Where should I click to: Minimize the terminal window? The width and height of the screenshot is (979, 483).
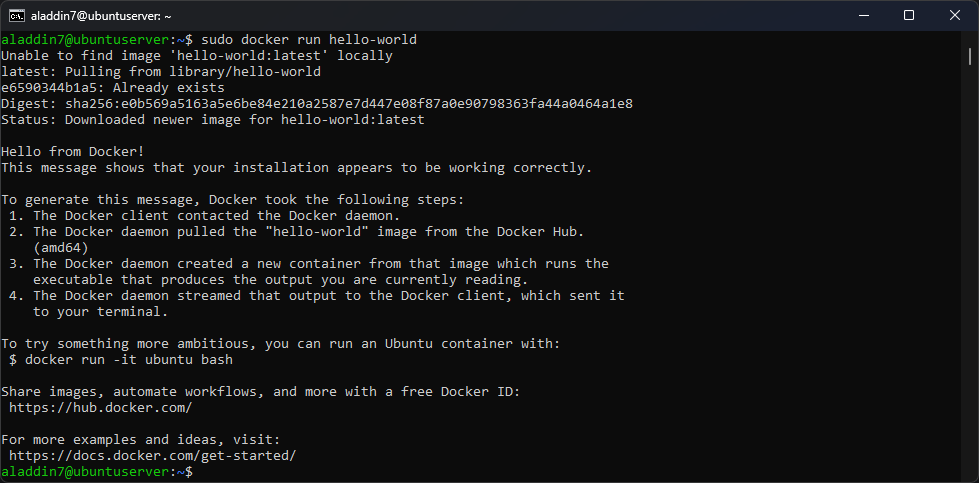(x=863, y=16)
